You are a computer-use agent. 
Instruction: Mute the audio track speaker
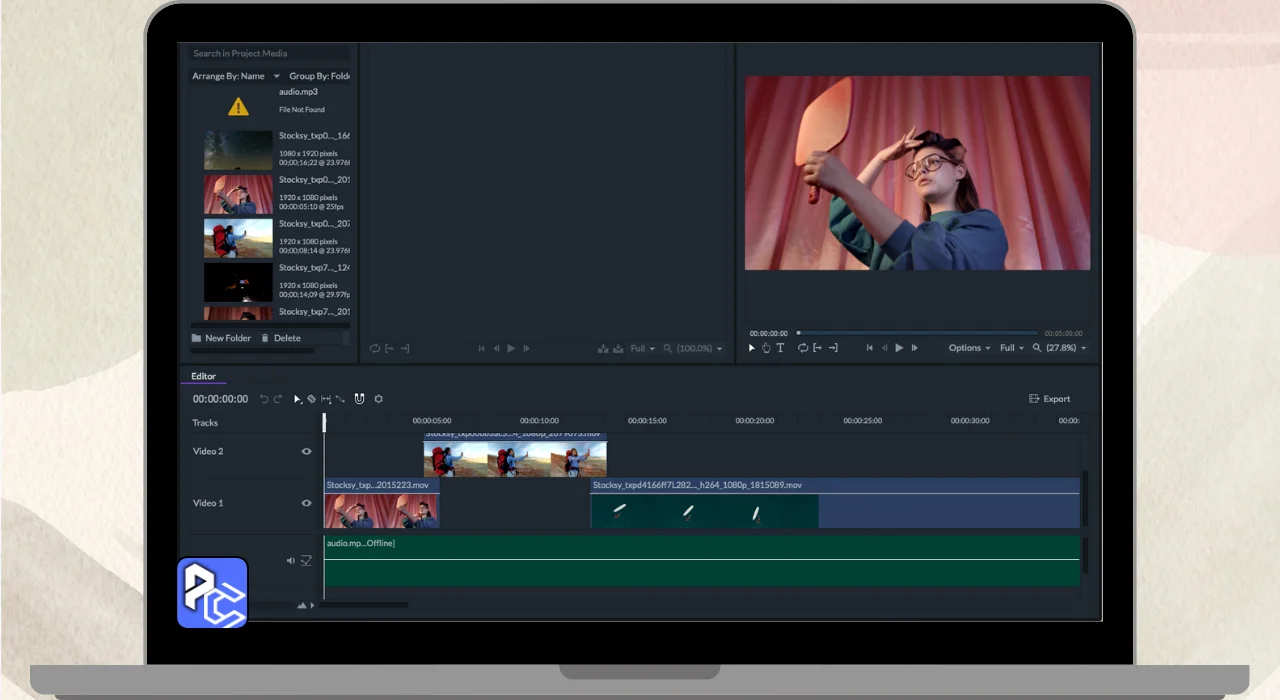click(x=291, y=561)
